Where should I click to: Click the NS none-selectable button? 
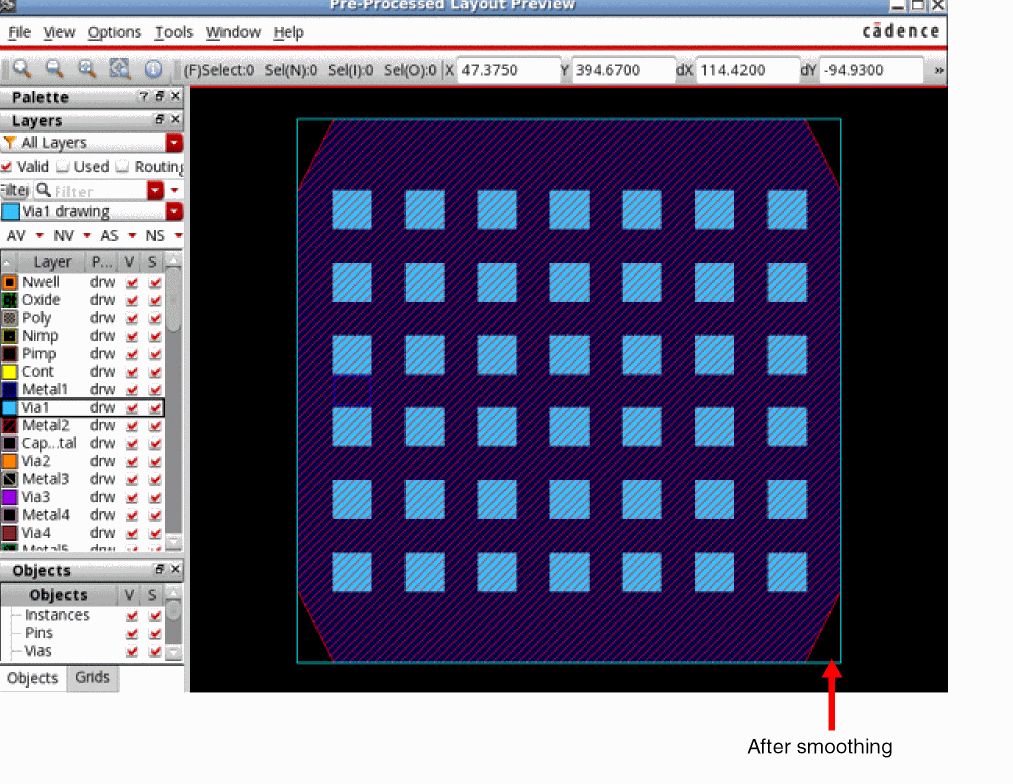(155, 236)
